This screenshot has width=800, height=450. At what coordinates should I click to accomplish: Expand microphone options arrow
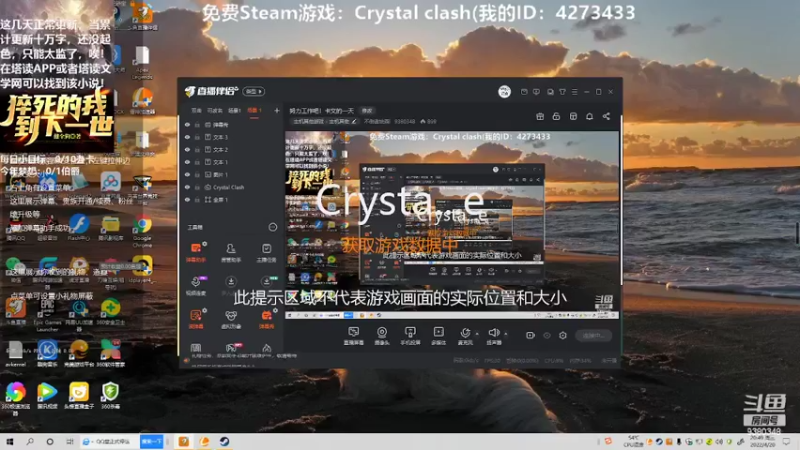pyautogui.click(x=477, y=334)
